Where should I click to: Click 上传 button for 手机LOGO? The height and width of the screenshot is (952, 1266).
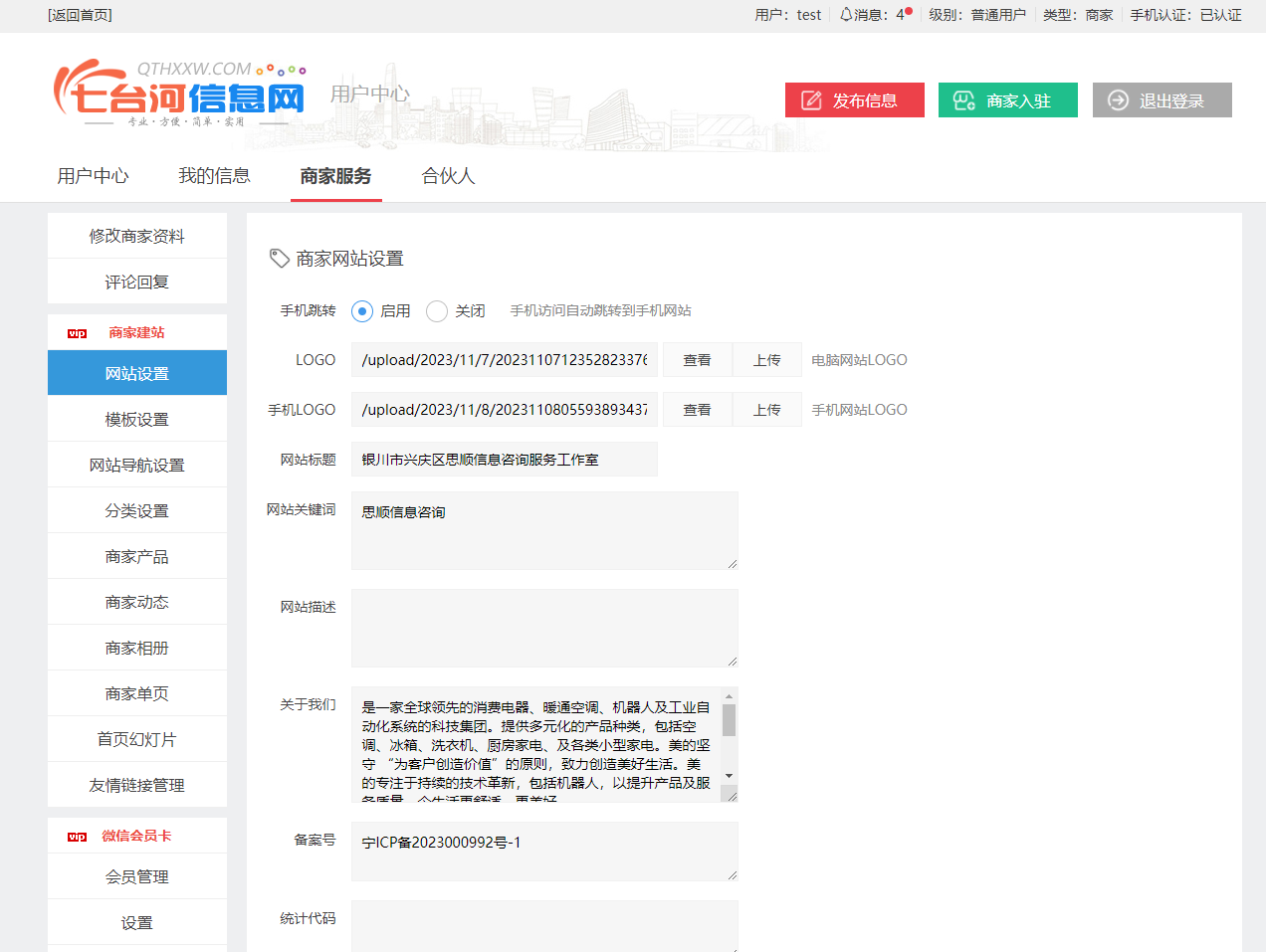(766, 410)
